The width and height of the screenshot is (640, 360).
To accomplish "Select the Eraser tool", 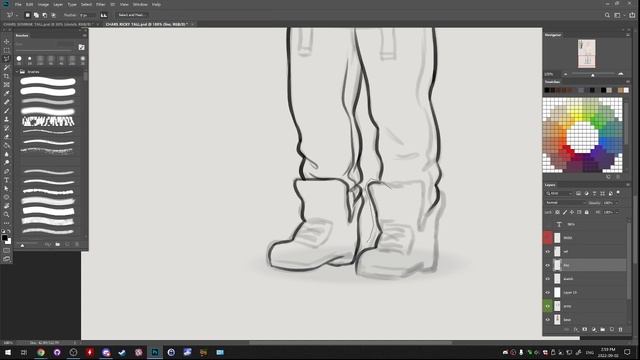I will tap(7, 137).
